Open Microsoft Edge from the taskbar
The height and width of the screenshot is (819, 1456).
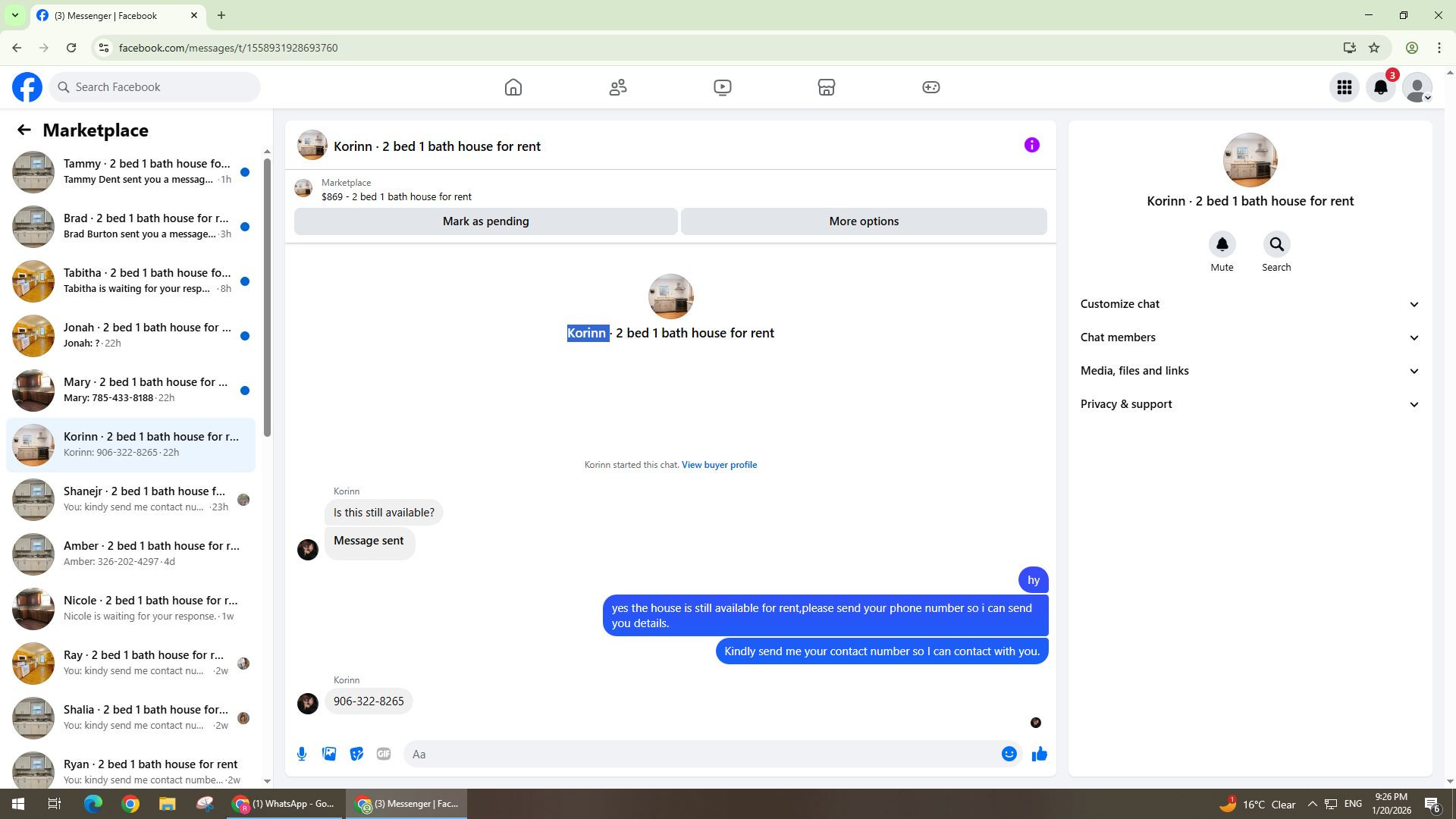click(x=93, y=804)
